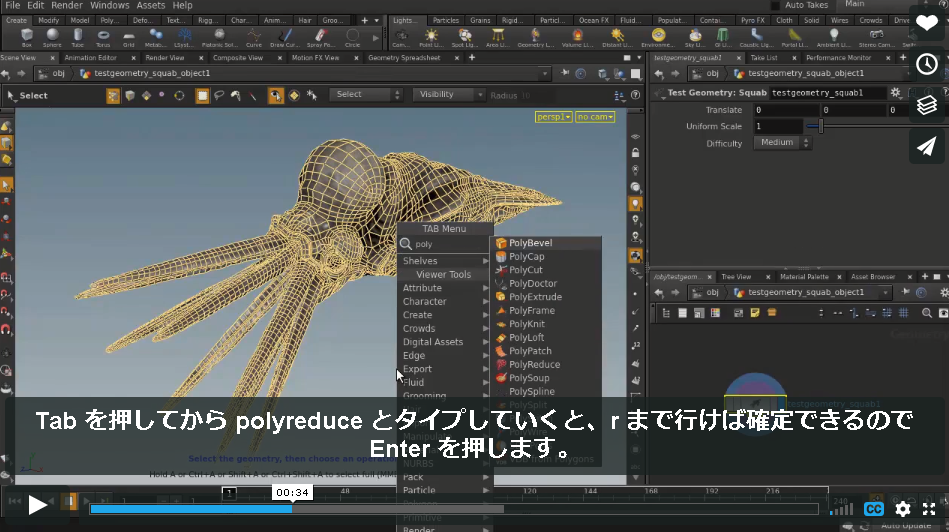This screenshot has width=949, height=532.
Task: Switch to the Animation Editor tab
Action: [90, 57]
